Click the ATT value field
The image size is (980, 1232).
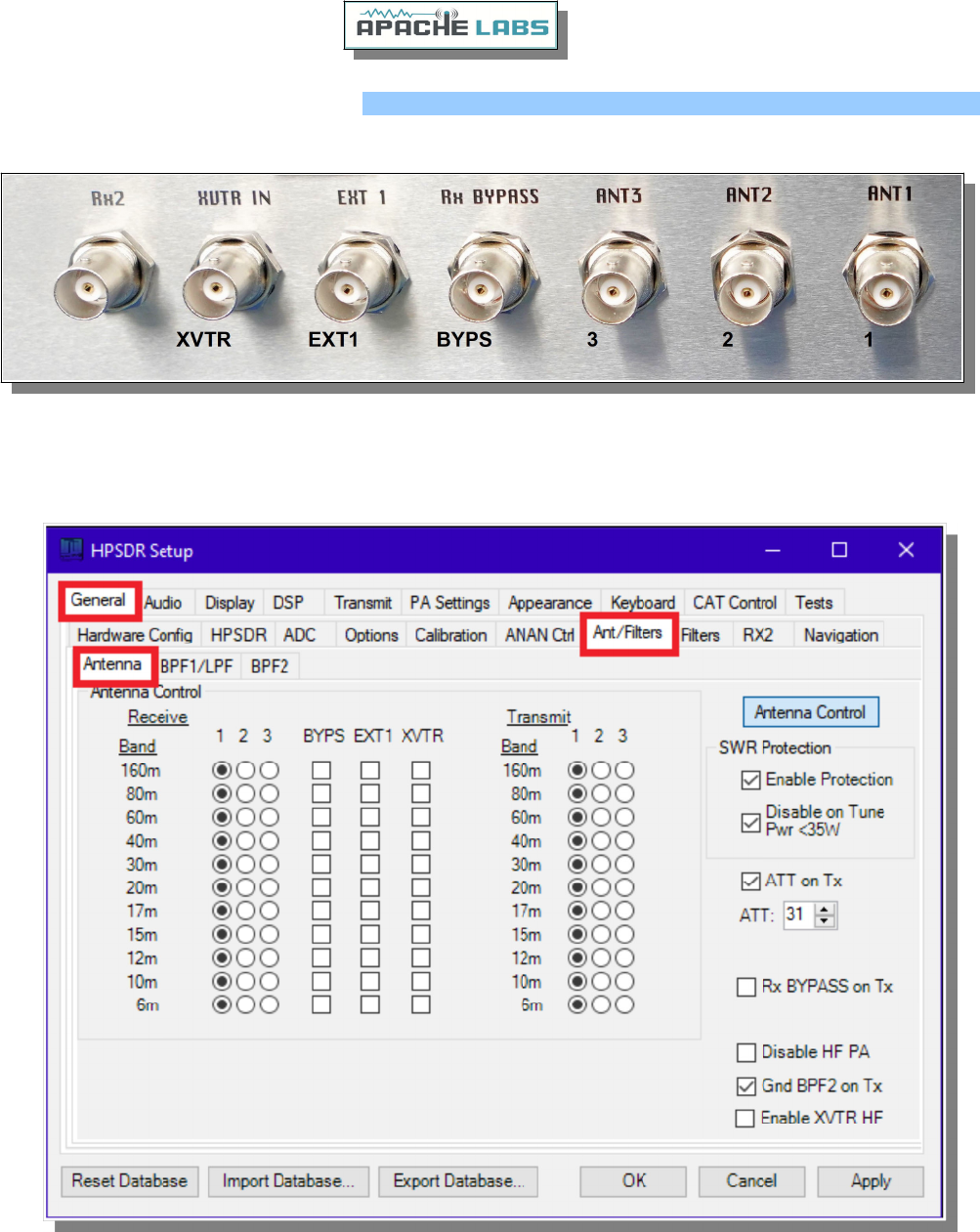point(799,915)
